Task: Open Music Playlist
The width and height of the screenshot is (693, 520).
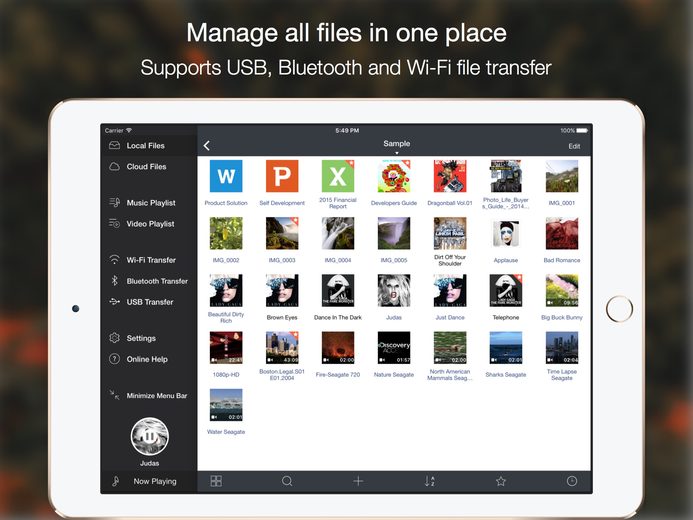Action: [149, 203]
